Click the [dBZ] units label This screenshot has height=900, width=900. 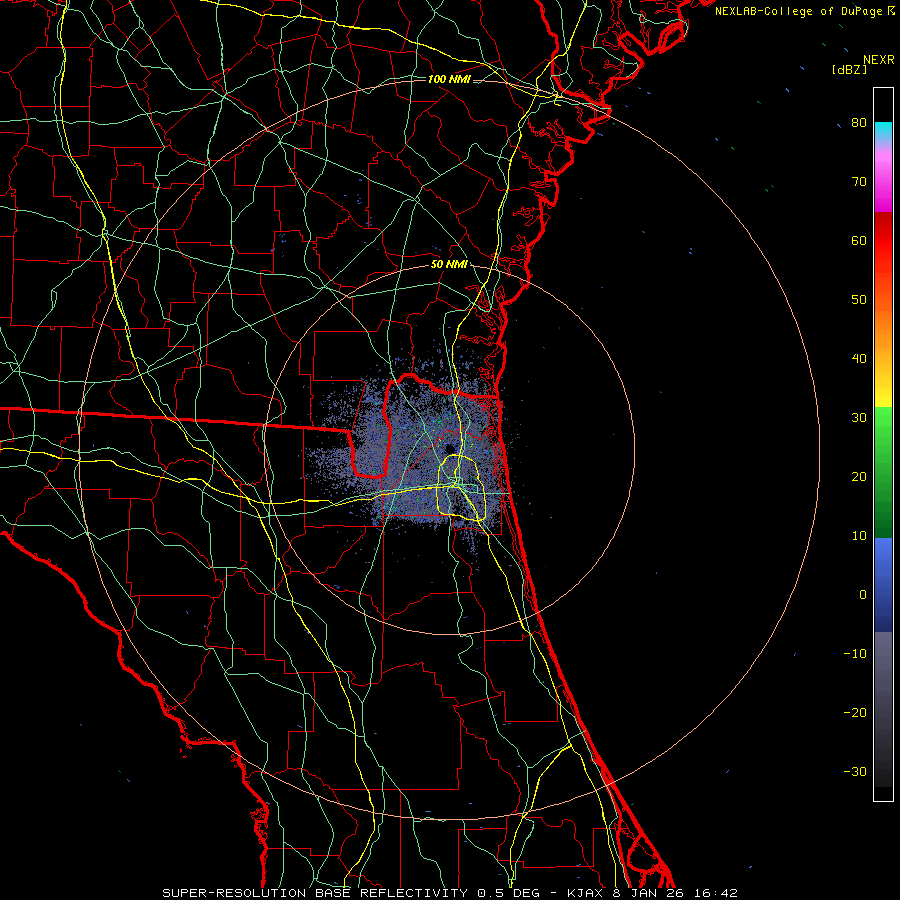coord(849,69)
